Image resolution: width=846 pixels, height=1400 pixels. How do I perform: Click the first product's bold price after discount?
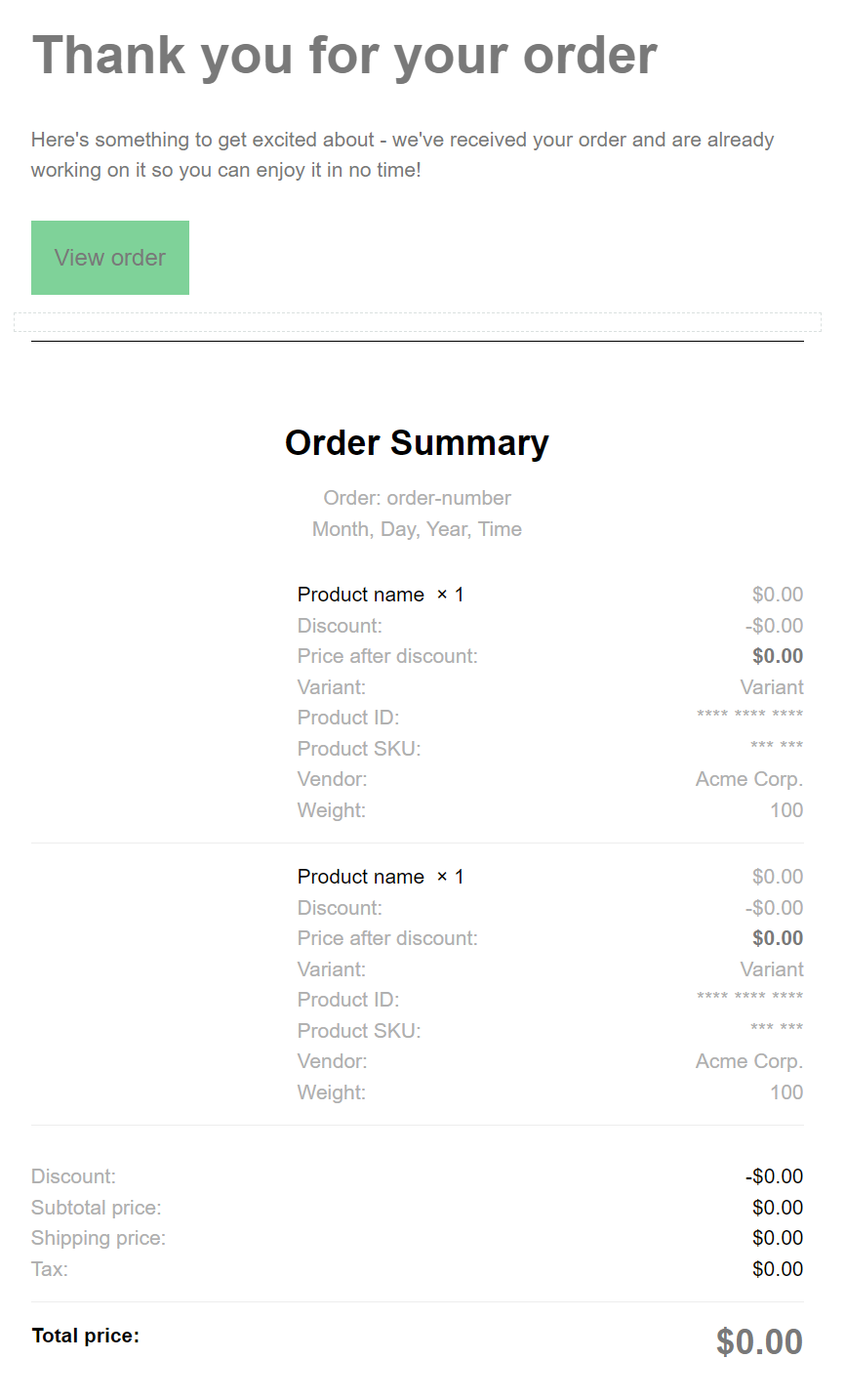click(x=778, y=656)
